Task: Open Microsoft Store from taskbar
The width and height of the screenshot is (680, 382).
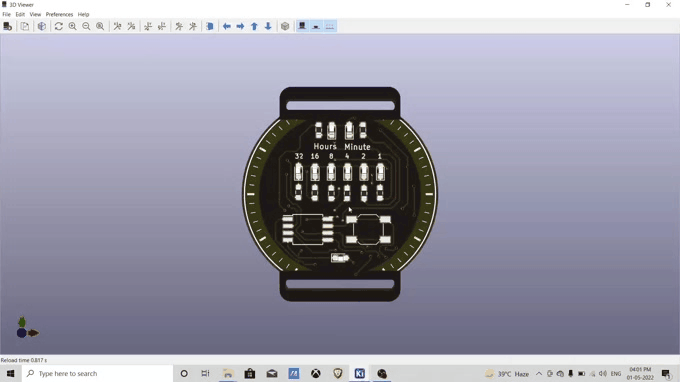Action: [x=250, y=373]
